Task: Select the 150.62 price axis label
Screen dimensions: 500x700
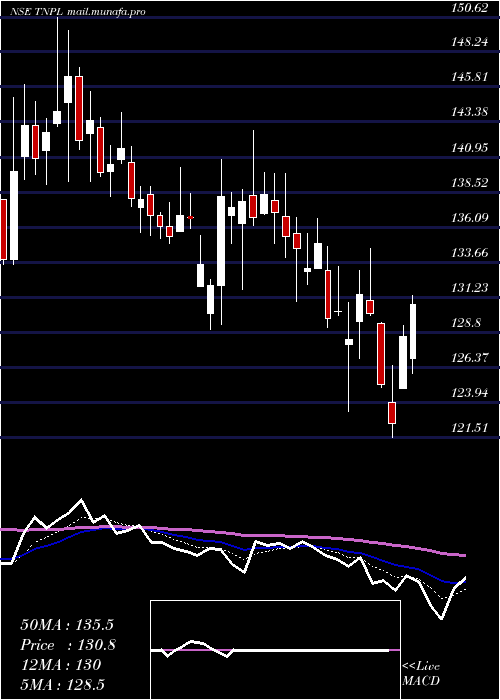Action: coord(469,8)
